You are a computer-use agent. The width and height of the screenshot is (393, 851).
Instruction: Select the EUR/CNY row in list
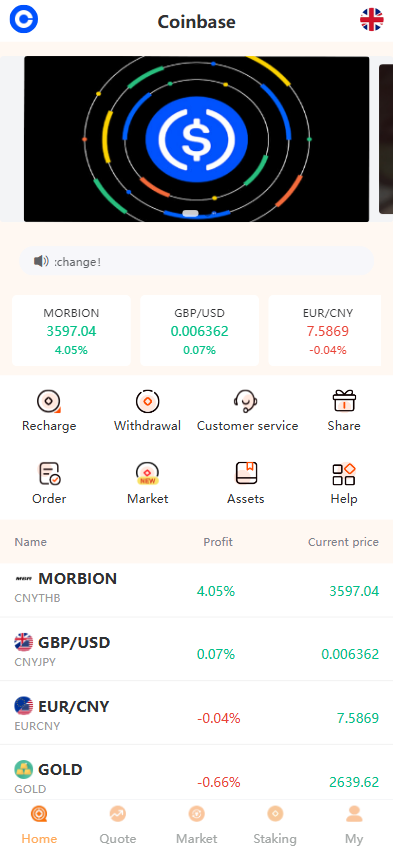click(196, 713)
